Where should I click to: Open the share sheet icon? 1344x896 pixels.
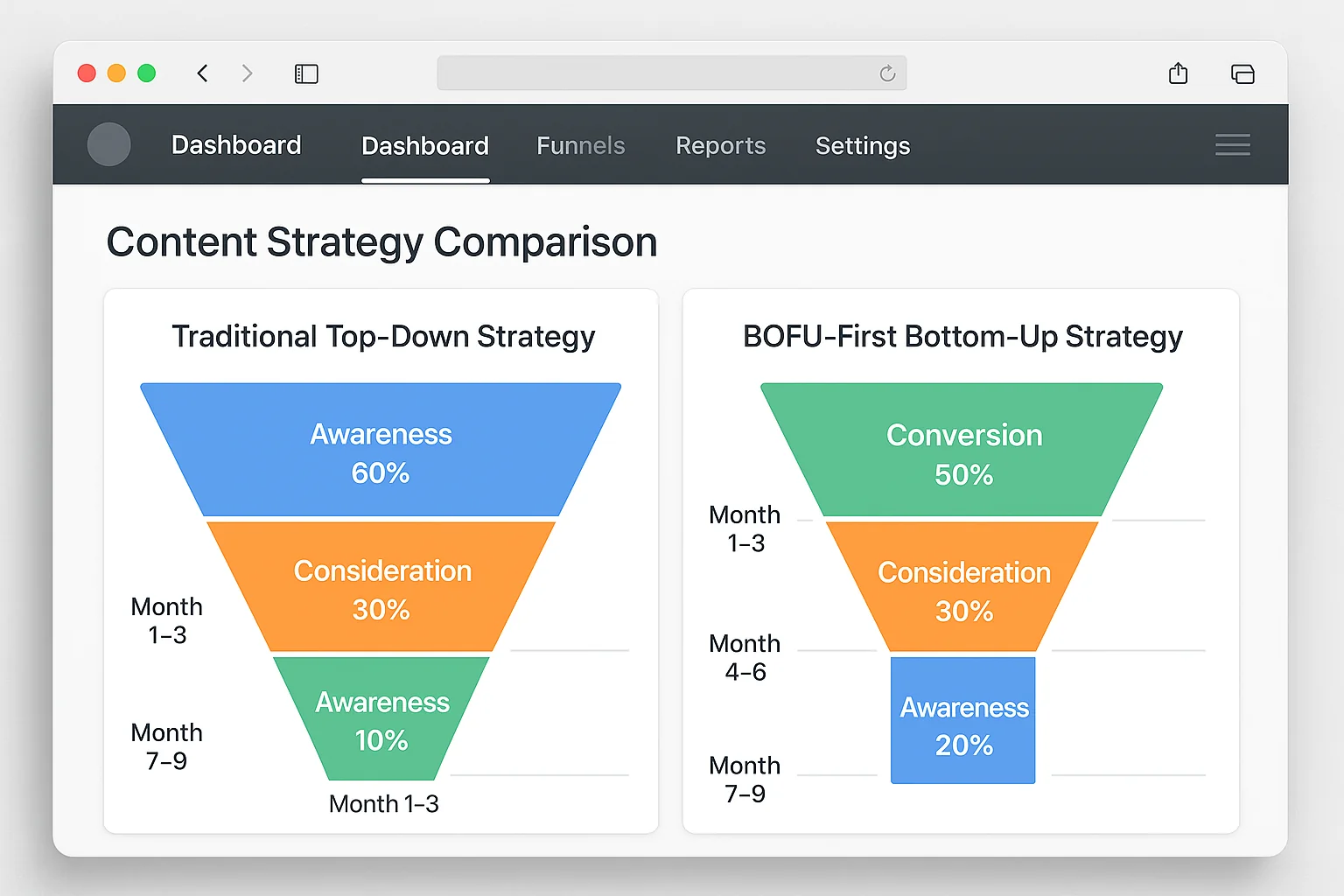coord(1178,73)
